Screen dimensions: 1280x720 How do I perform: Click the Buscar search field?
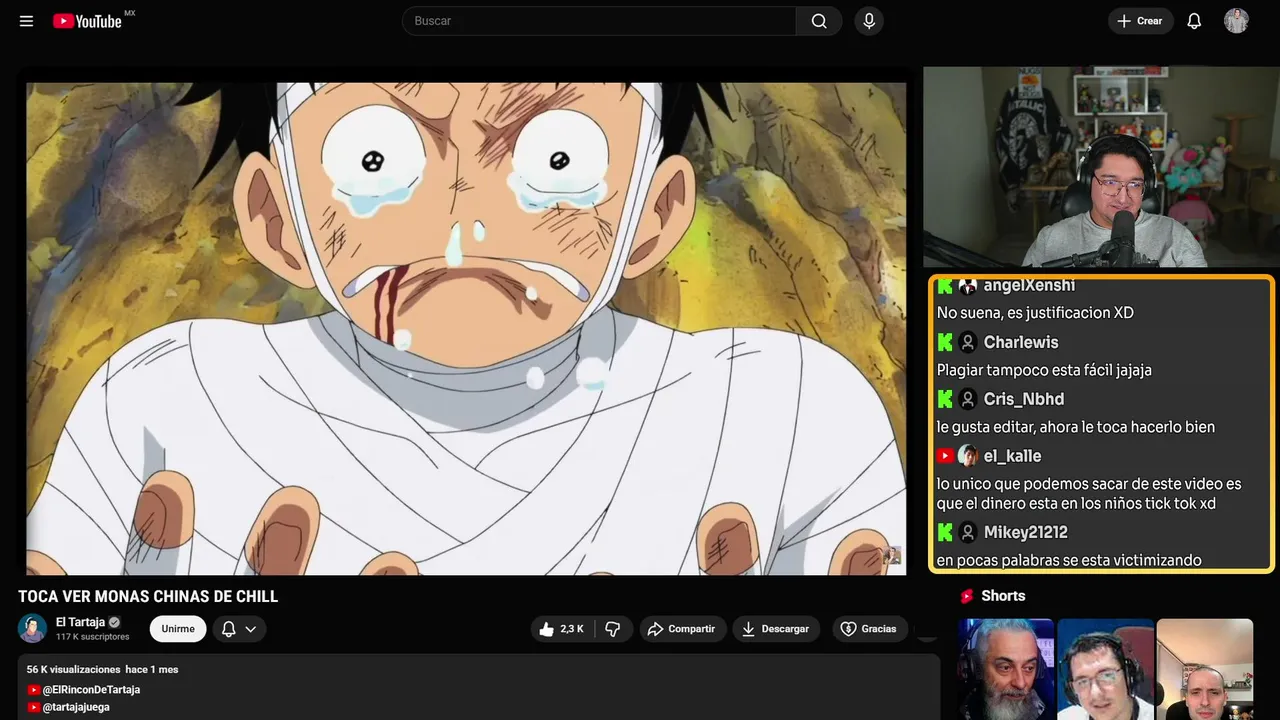[599, 21]
